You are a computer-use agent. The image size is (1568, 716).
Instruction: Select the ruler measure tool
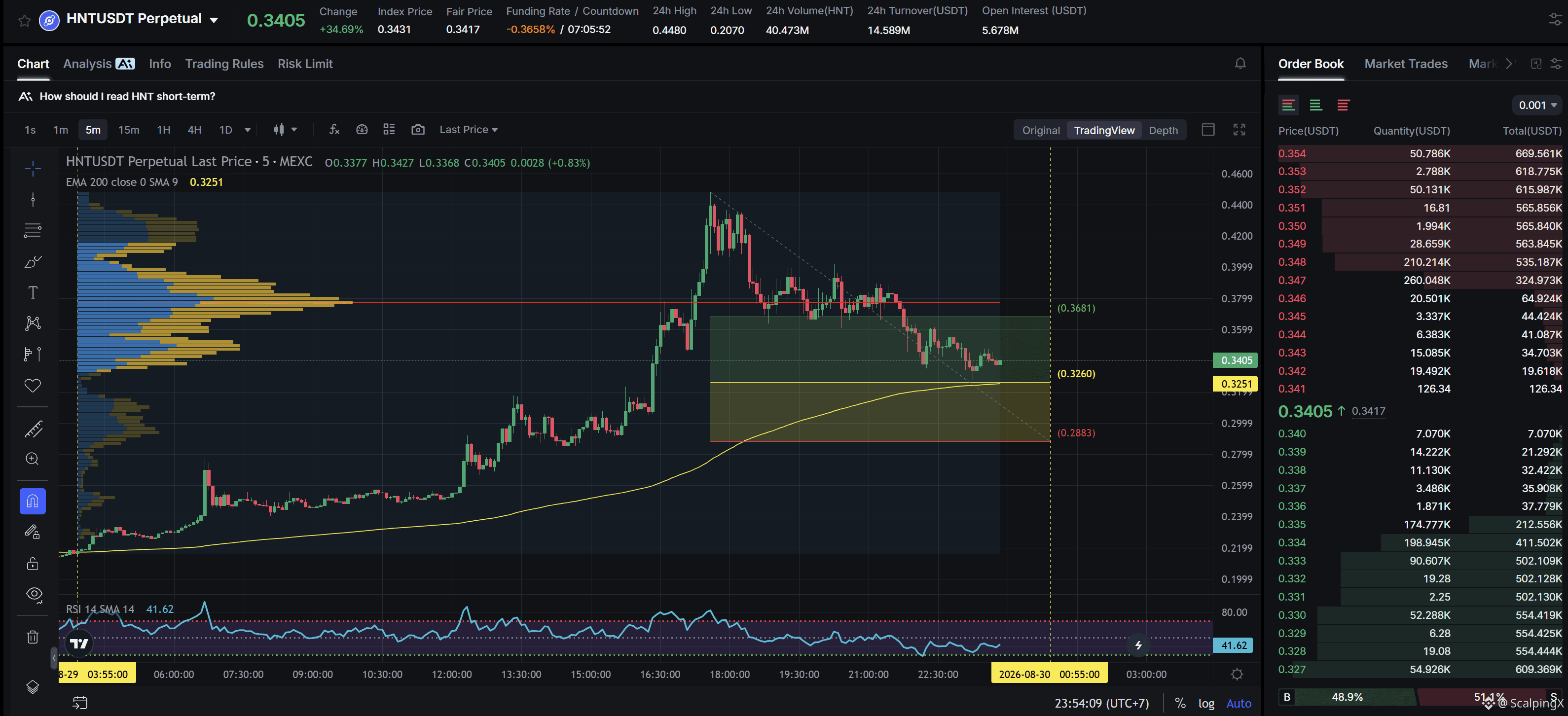pos(33,429)
